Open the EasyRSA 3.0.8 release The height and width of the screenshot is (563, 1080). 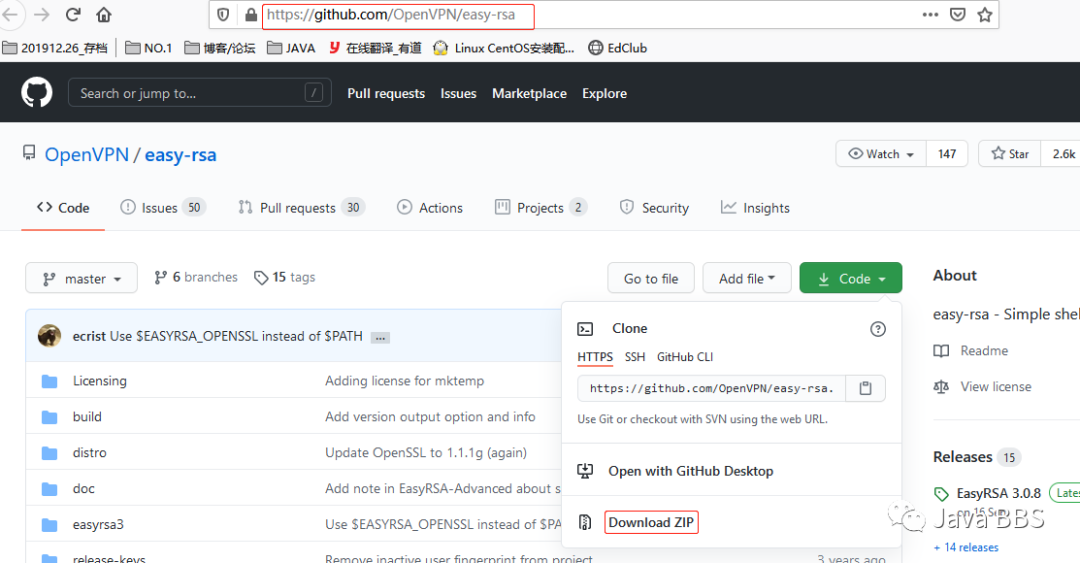coord(998,493)
